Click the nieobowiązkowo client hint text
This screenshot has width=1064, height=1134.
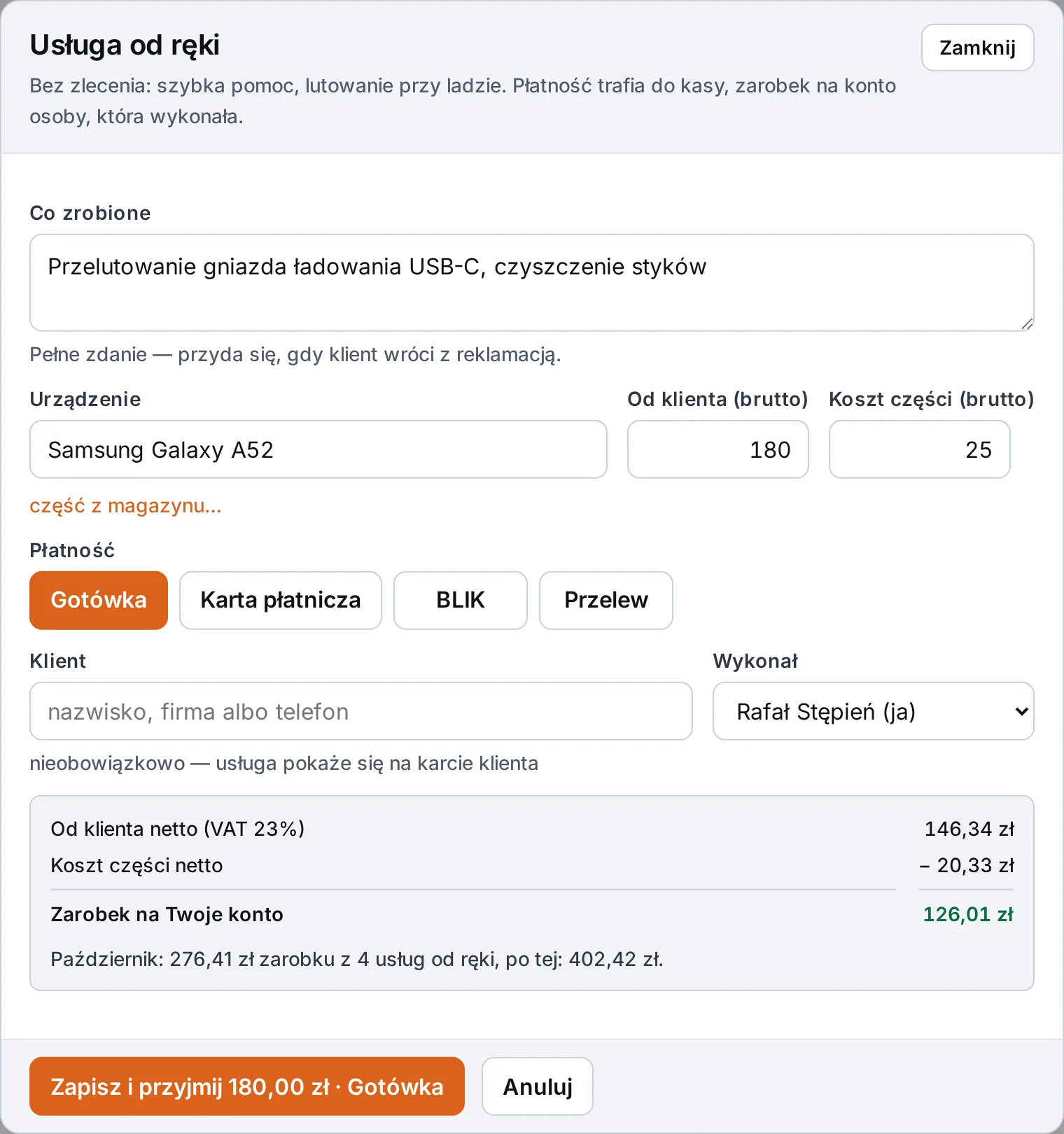click(x=284, y=763)
